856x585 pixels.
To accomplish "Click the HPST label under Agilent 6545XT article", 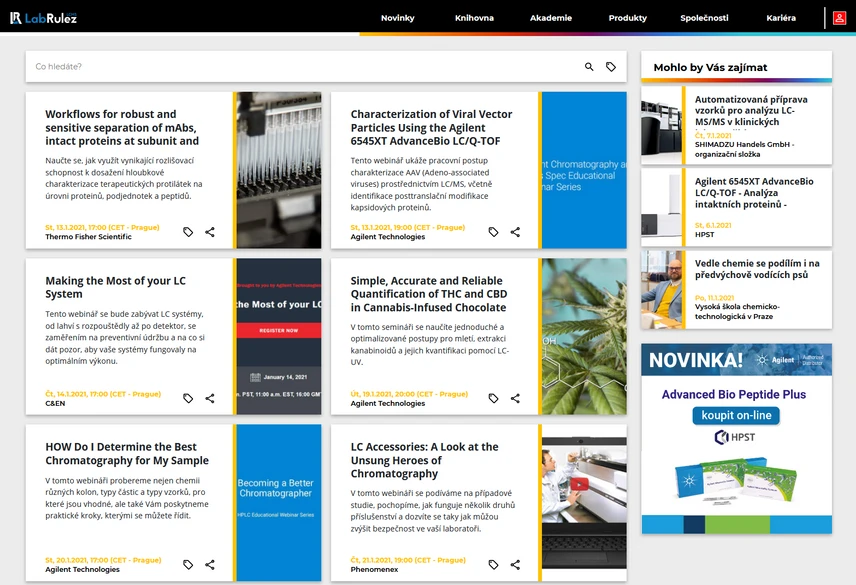I will coord(704,235).
